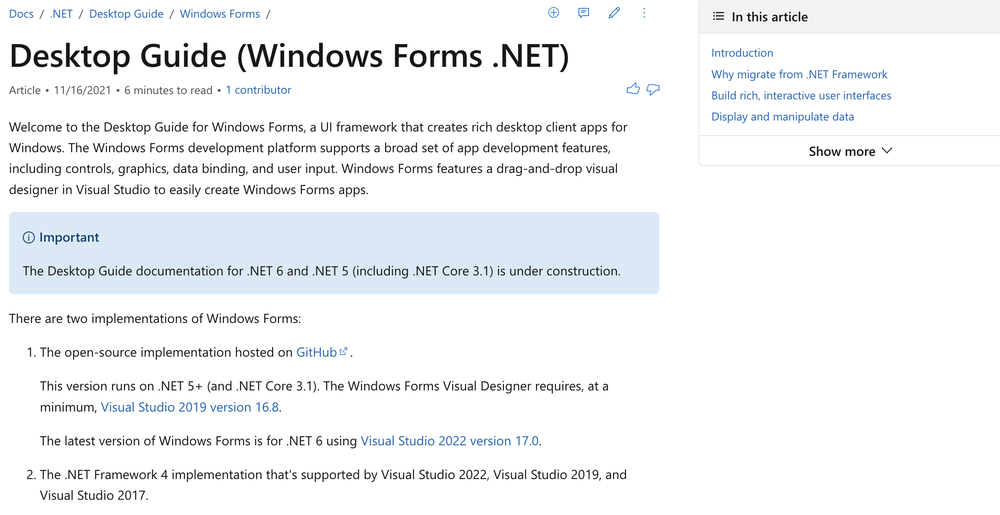Image resolution: width=1000 pixels, height=515 pixels.
Task: Navigate to Desktop Guide breadcrumb
Action: (126, 14)
